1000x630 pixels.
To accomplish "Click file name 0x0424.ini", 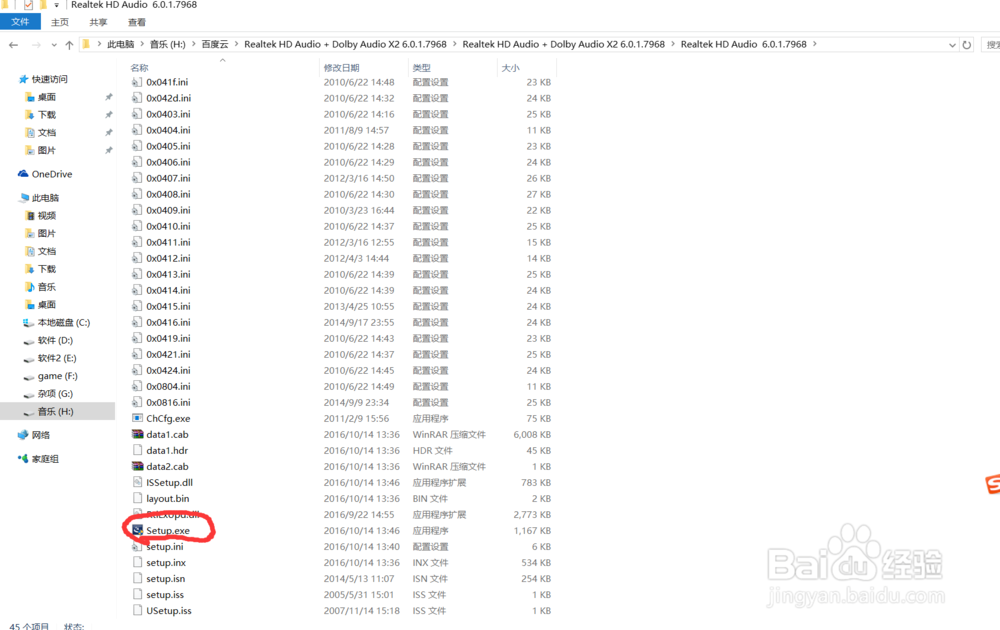I will coord(168,370).
